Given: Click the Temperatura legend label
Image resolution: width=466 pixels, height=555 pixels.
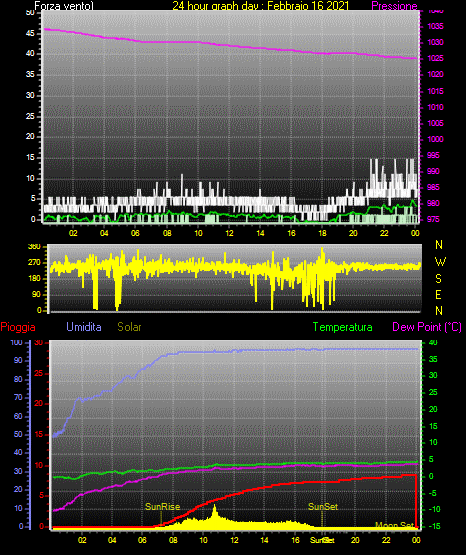Looking at the screenshot, I should 343,327.
